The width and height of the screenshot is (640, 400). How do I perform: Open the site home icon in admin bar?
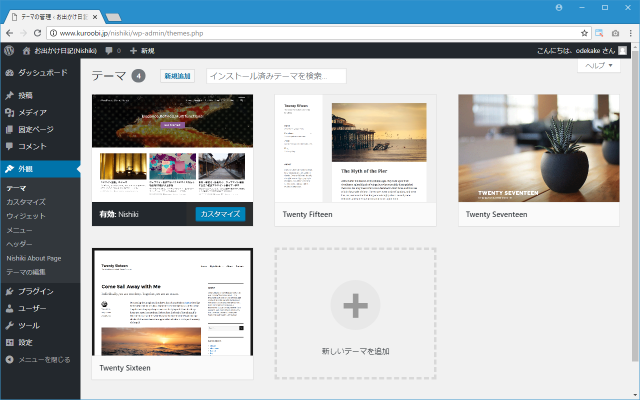pyautogui.click(x=26, y=51)
